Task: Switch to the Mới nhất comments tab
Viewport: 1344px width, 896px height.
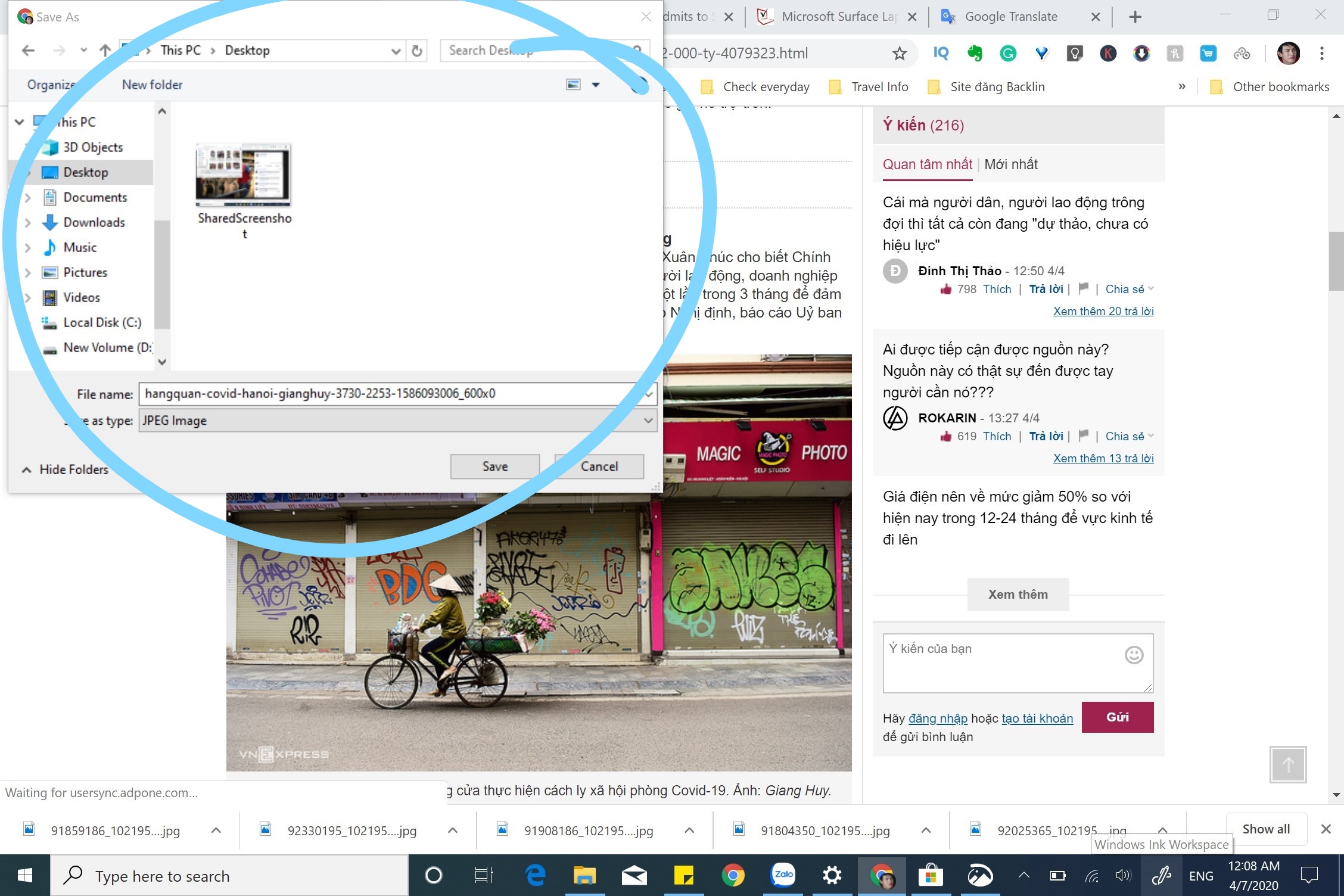Action: click(1011, 164)
